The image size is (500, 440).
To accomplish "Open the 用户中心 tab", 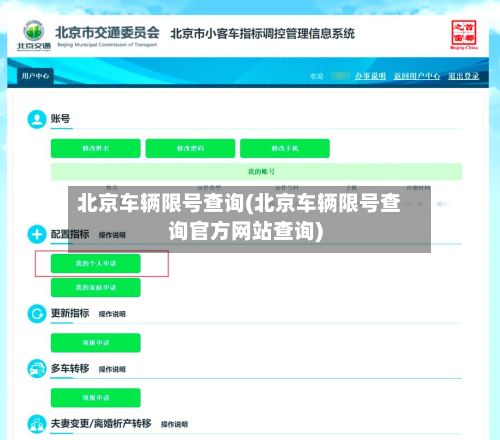I will click(x=35, y=76).
